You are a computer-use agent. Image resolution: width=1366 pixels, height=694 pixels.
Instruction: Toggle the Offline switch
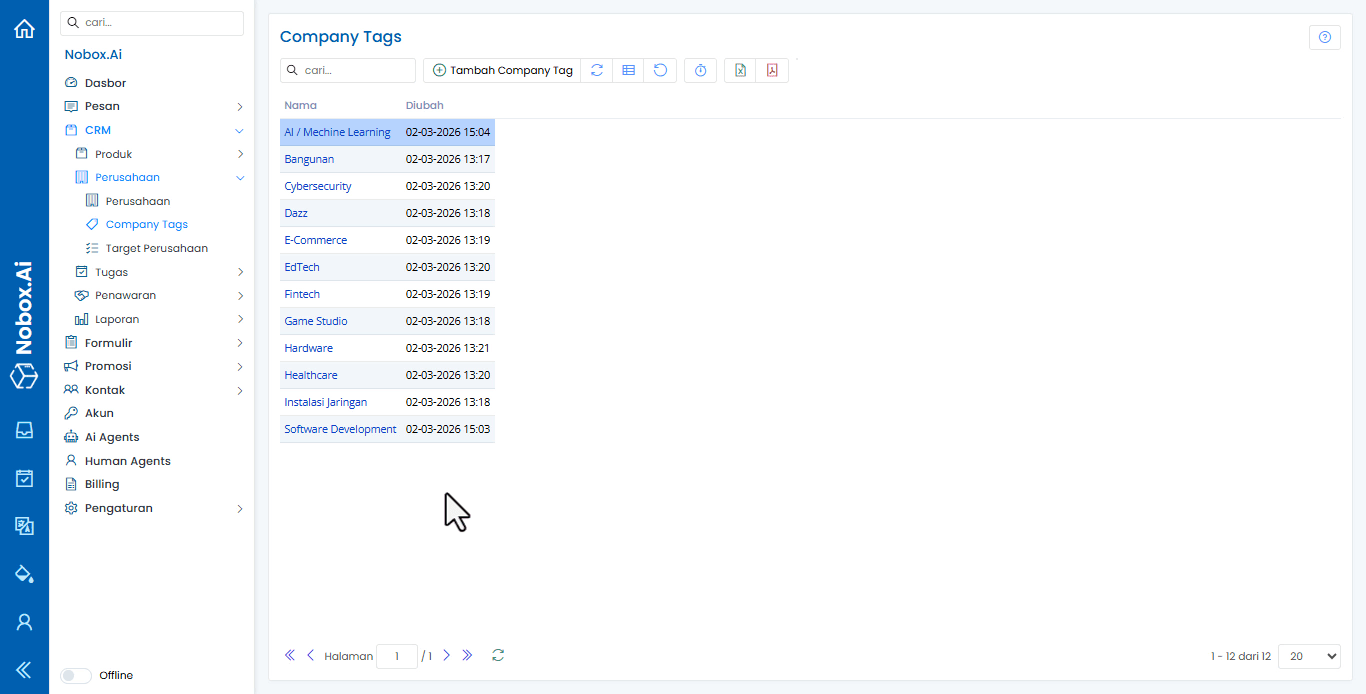point(76,676)
